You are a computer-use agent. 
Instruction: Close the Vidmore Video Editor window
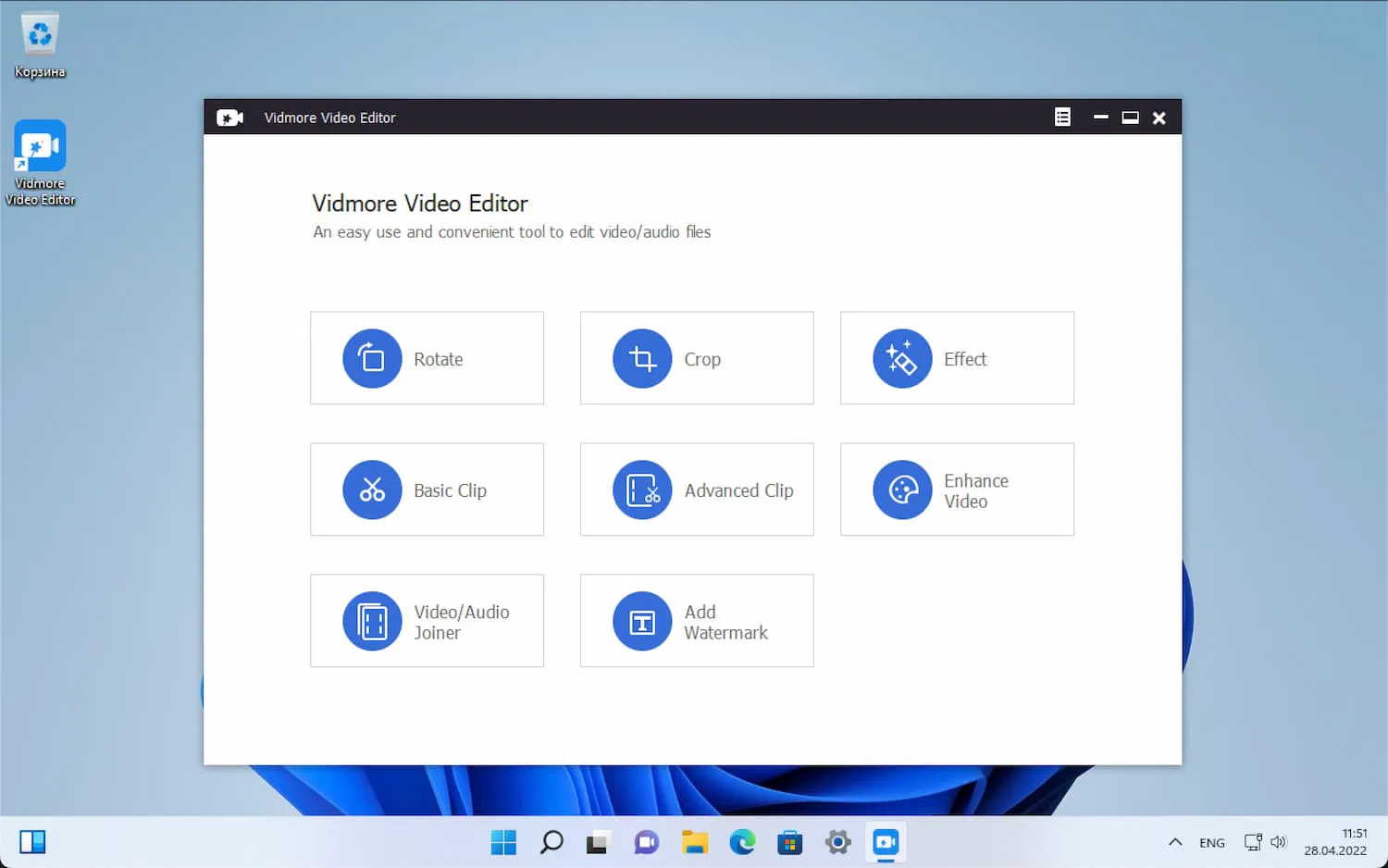coord(1159,118)
